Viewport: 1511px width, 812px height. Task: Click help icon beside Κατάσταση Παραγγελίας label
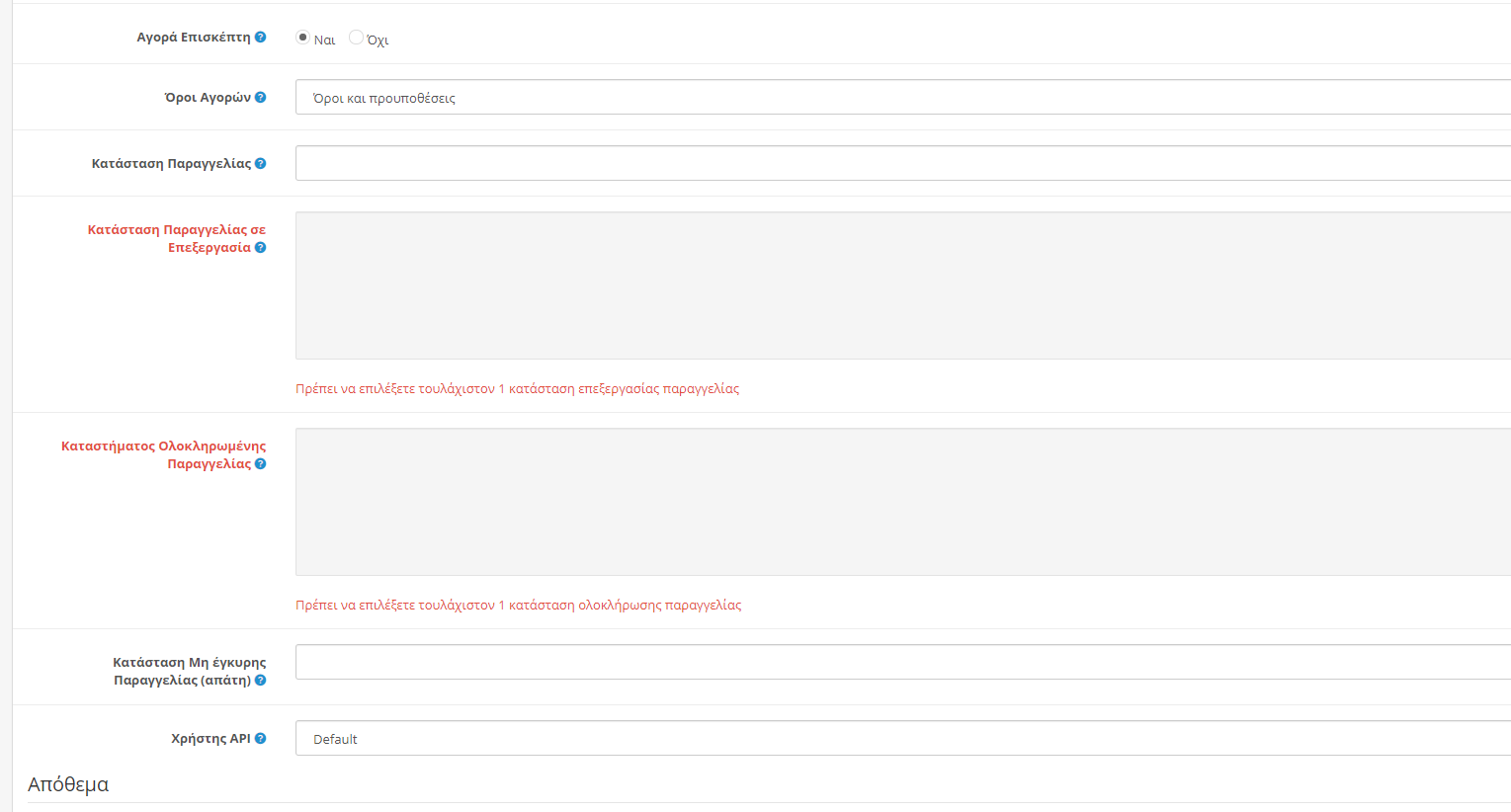coord(261,164)
